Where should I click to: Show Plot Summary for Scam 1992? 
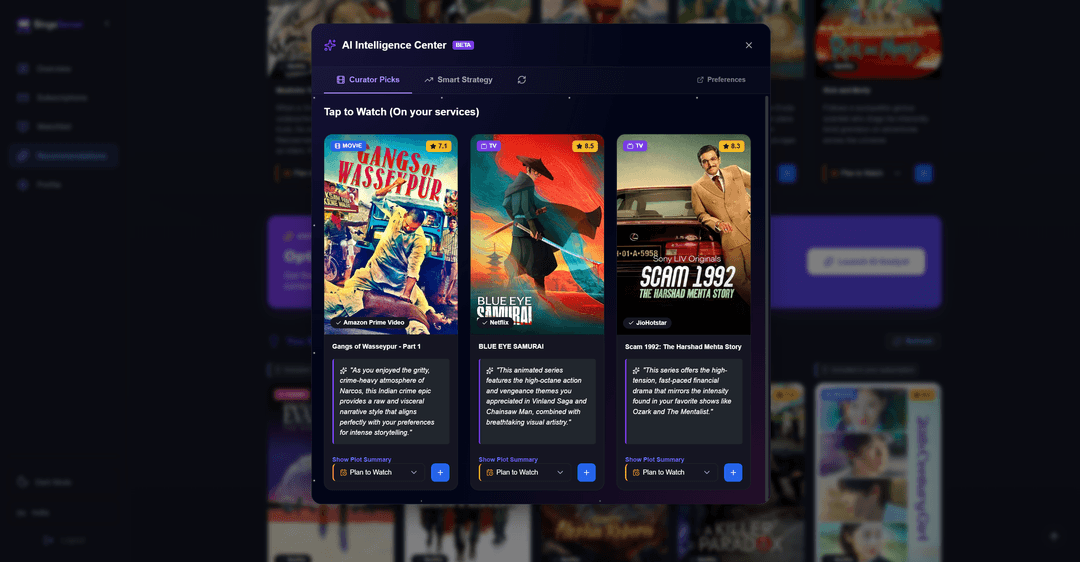coord(654,459)
